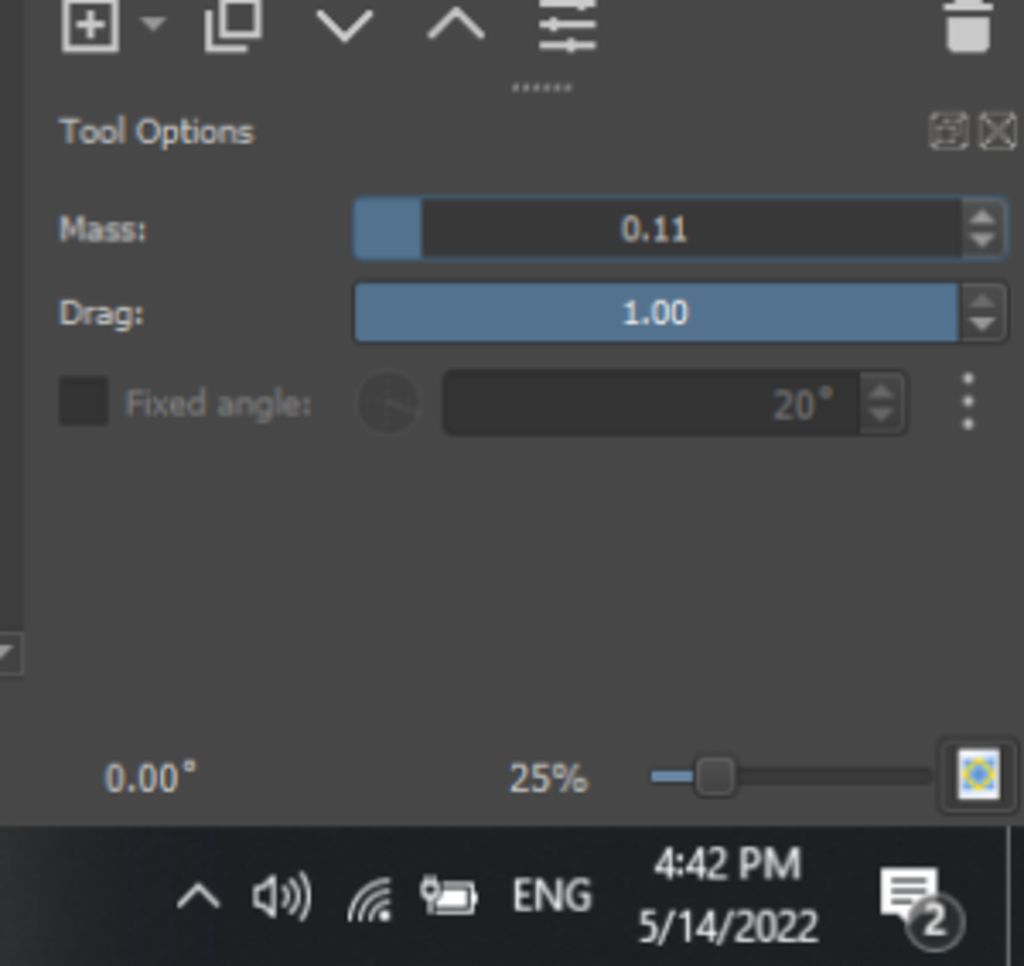The image size is (1024, 966).
Task: Open the three-dot angle options menu
Action: tap(967, 402)
